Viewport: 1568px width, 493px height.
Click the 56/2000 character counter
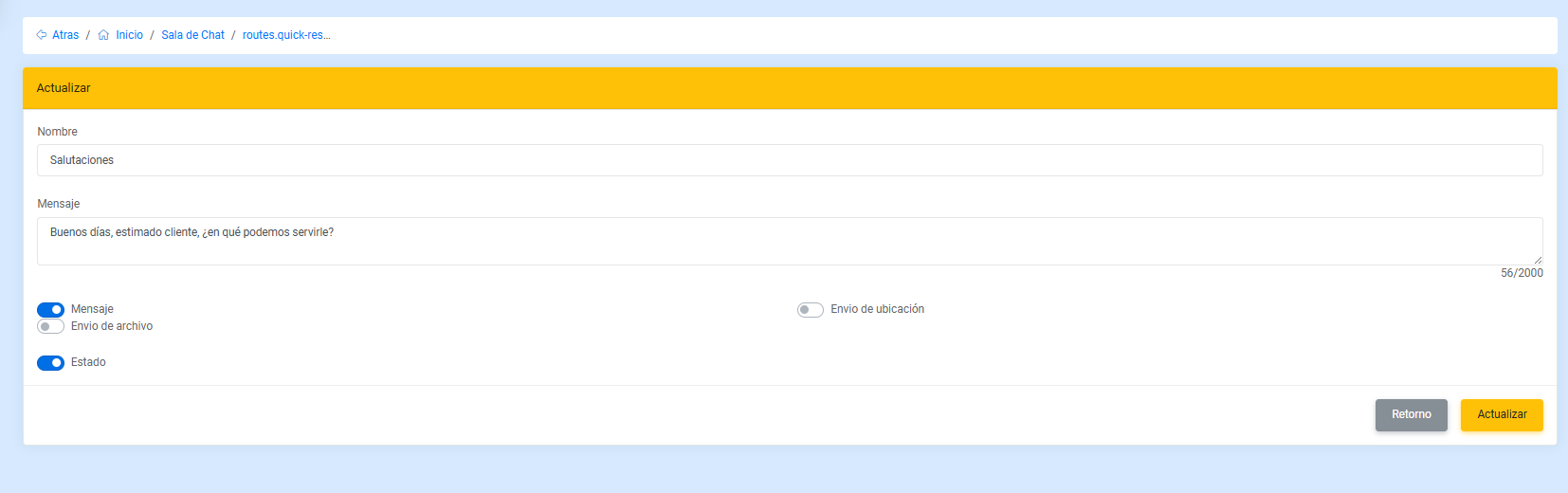click(1521, 273)
